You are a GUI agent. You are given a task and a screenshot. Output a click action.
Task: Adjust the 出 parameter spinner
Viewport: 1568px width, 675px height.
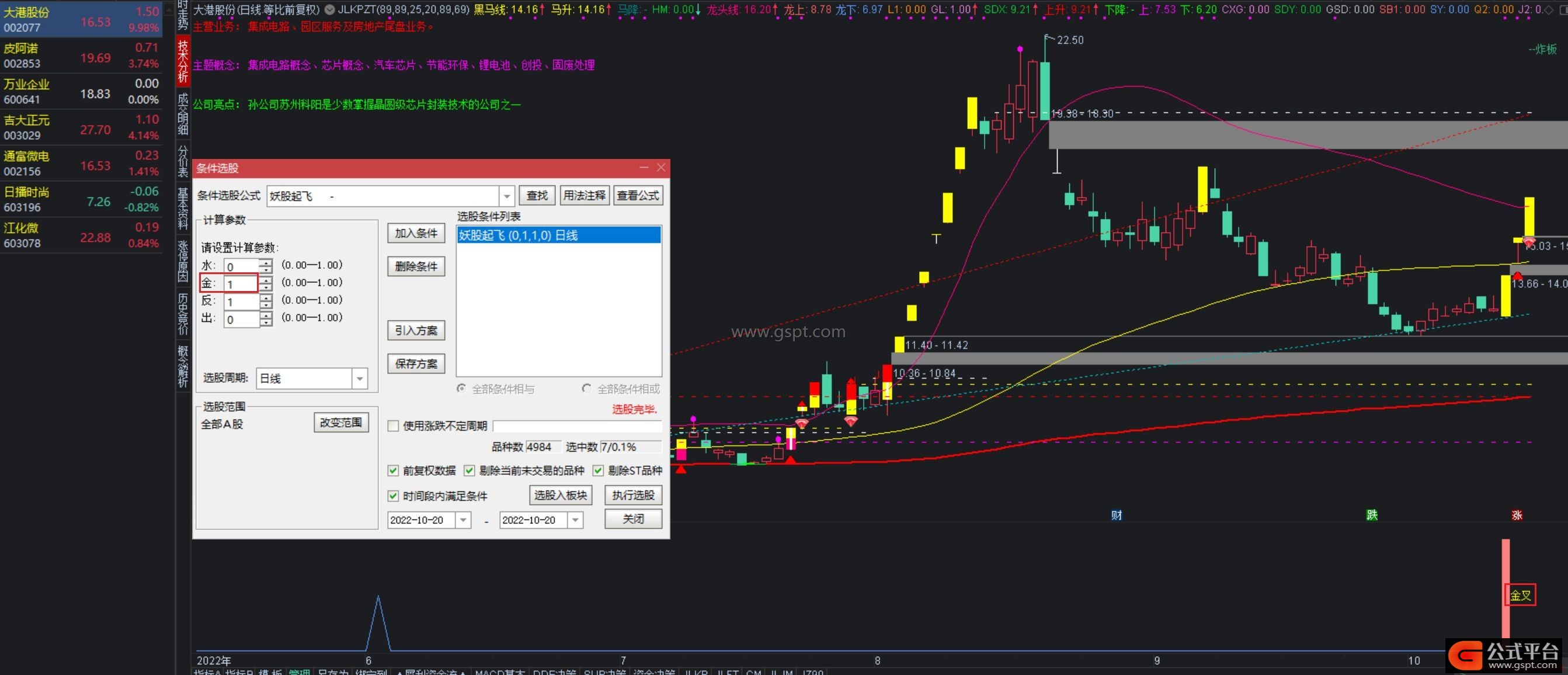click(x=266, y=319)
